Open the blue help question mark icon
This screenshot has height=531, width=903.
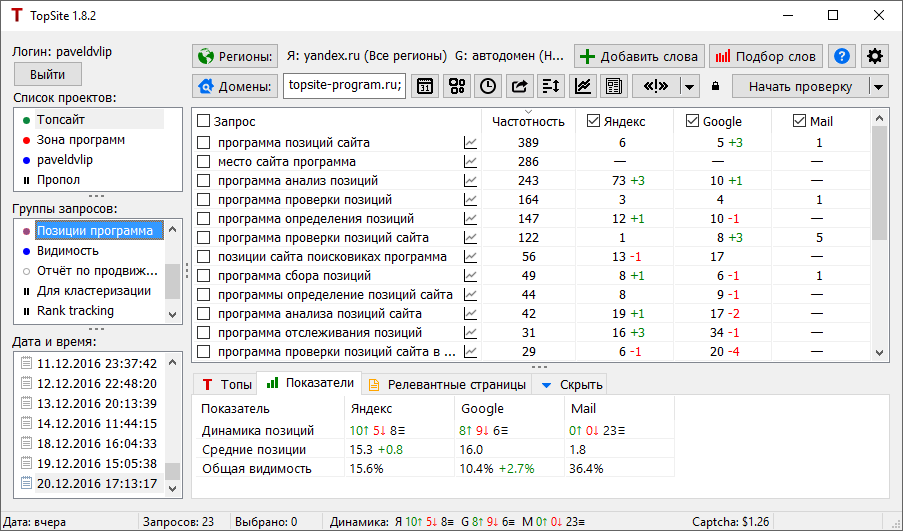coord(842,56)
